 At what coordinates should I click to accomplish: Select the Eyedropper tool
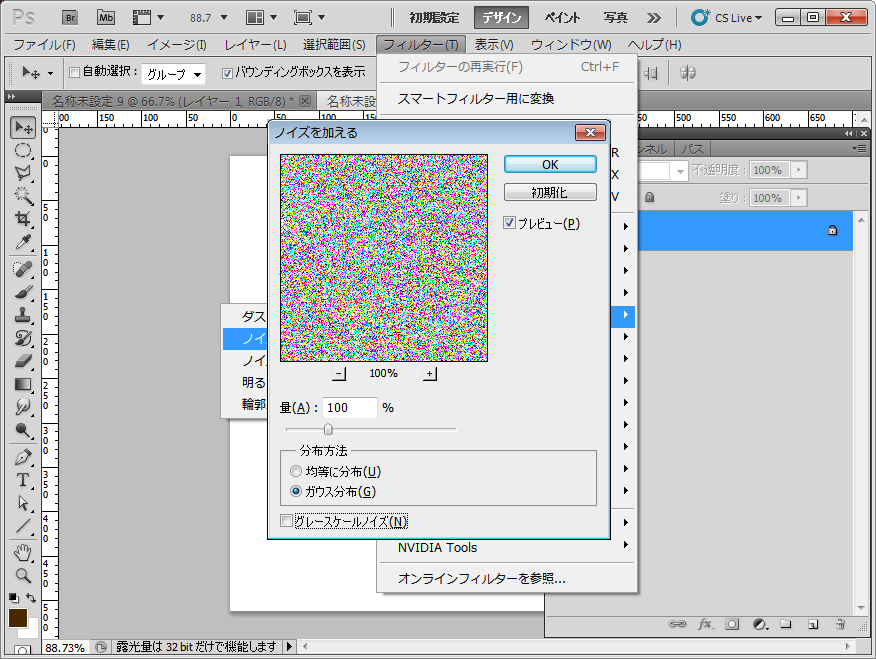point(23,241)
